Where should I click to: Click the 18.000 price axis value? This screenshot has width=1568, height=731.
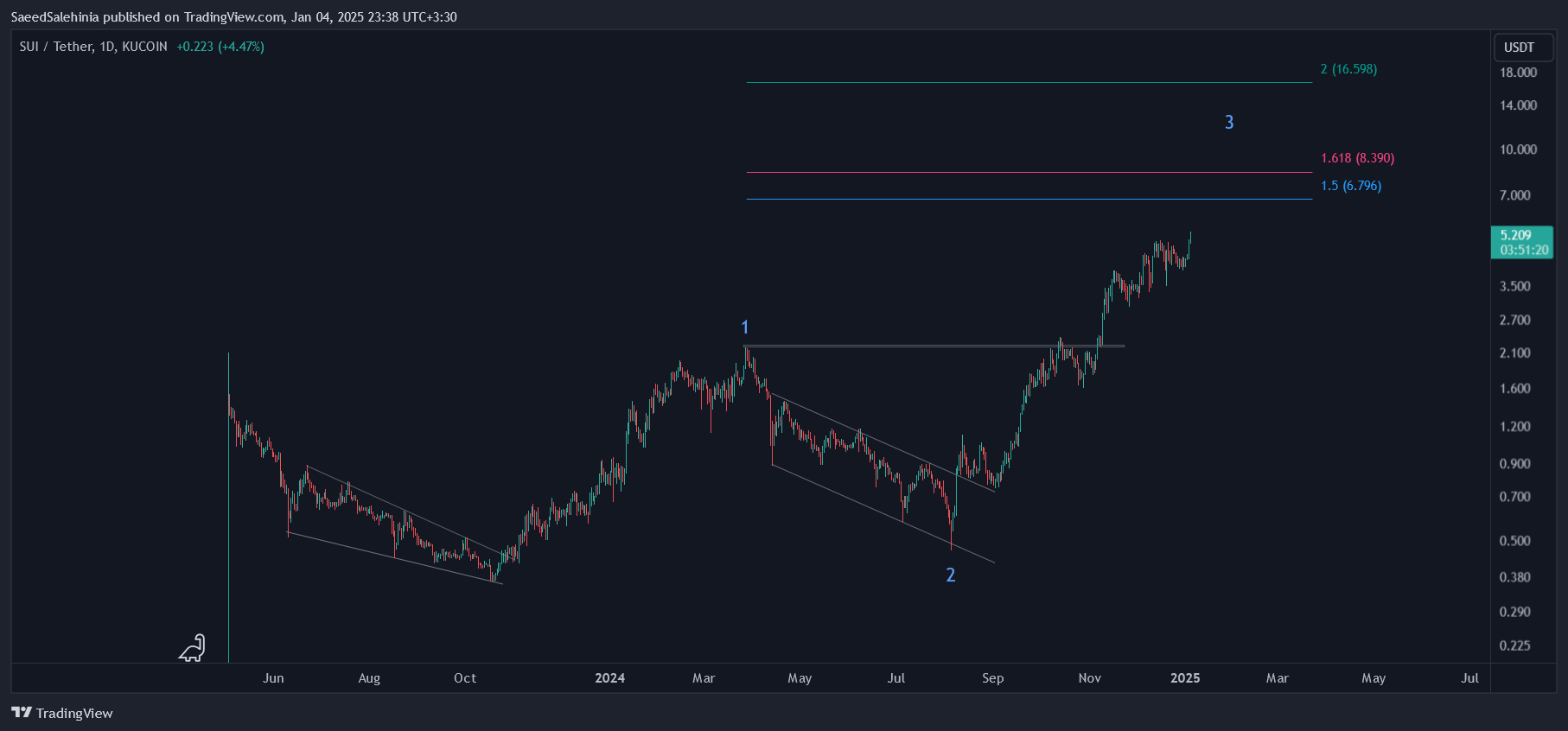point(1519,73)
